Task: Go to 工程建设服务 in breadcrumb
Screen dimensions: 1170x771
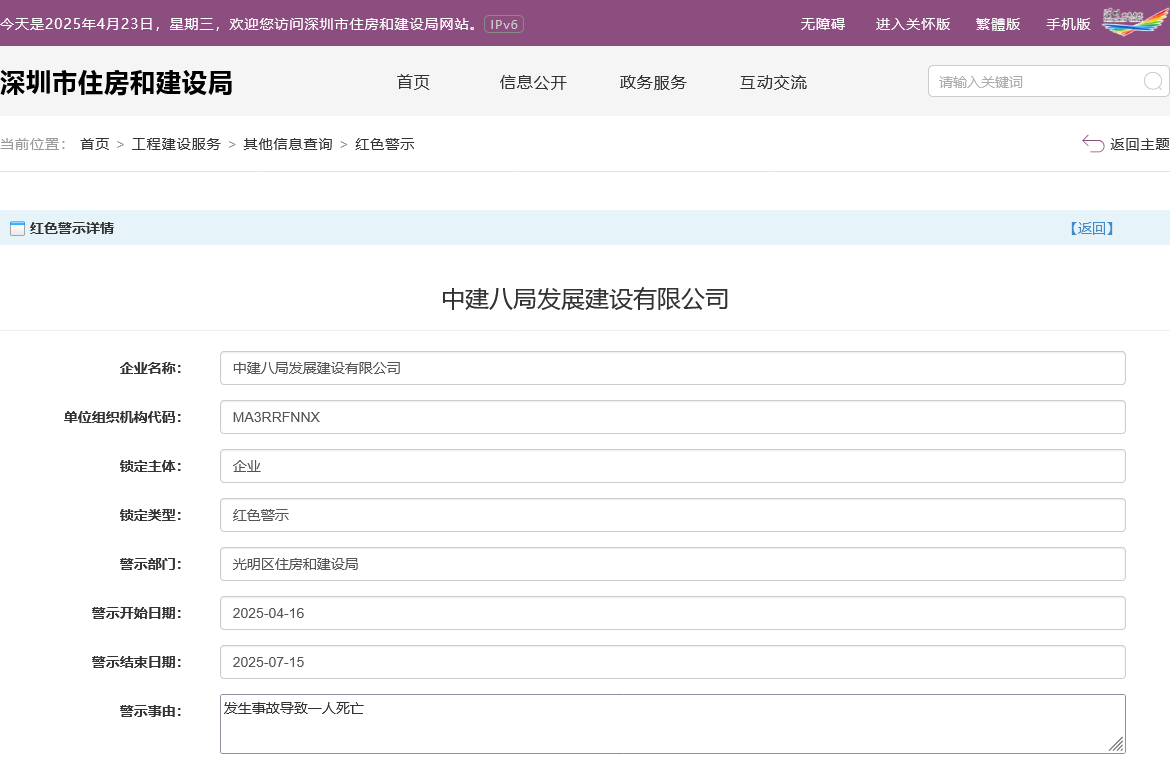Action: [176, 144]
